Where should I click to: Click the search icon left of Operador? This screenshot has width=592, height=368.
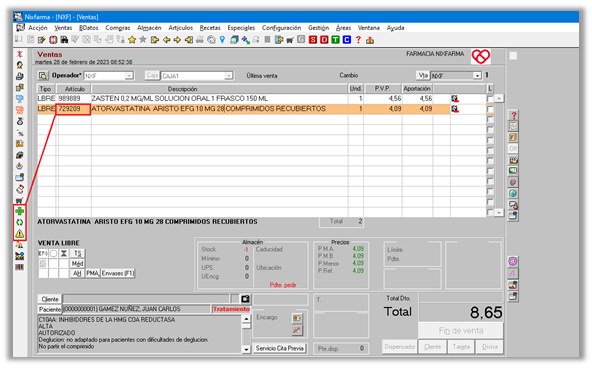[x=43, y=75]
